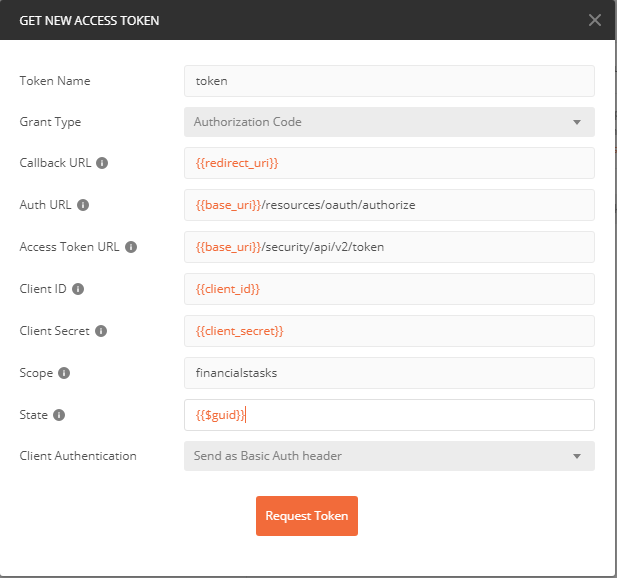Expand the Client Authentication dropdown
This screenshot has width=617, height=579.
389,456
